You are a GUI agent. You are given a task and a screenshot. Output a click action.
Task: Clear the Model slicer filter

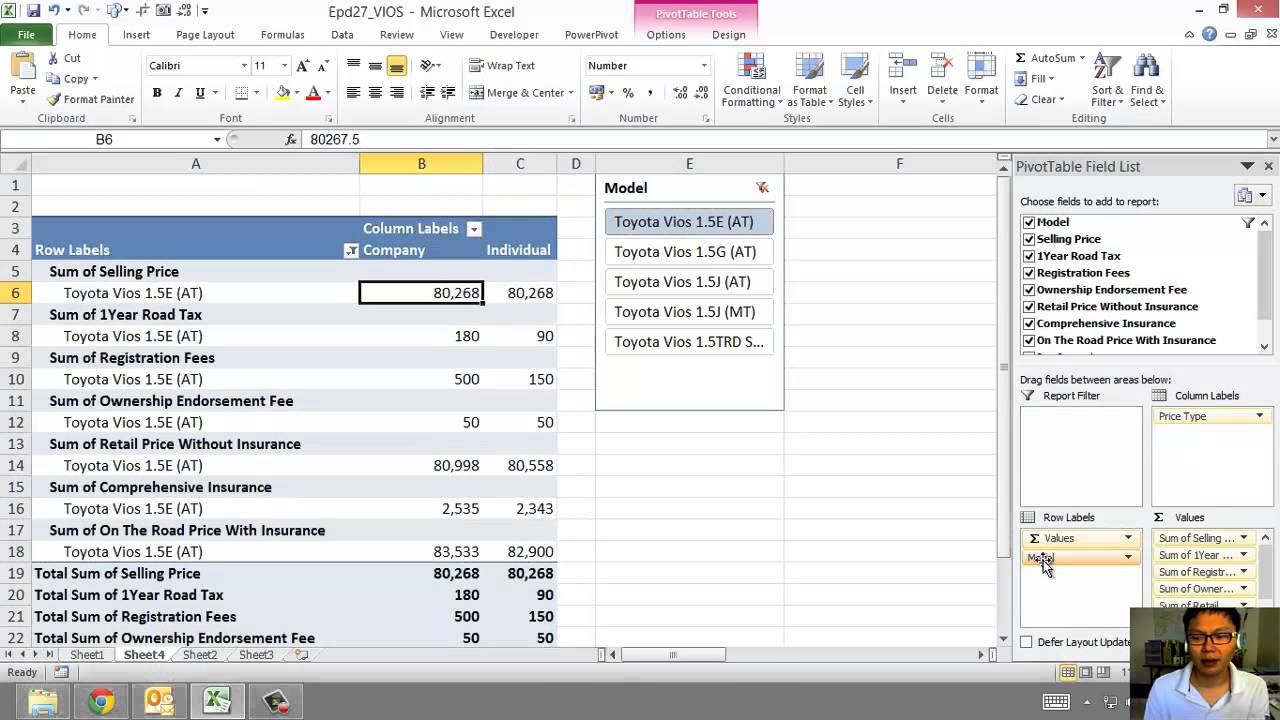762,188
